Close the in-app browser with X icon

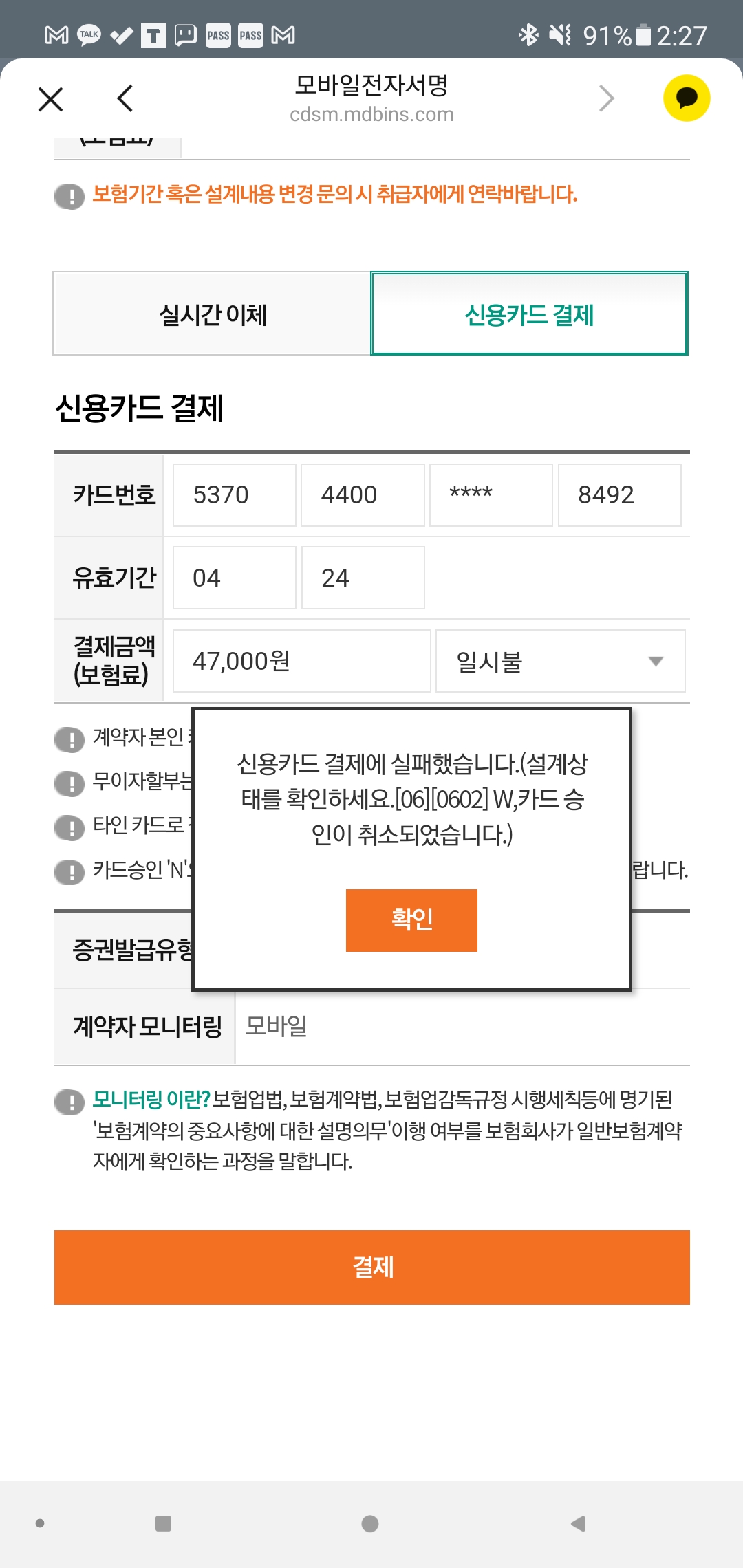(x=51, y=99)
